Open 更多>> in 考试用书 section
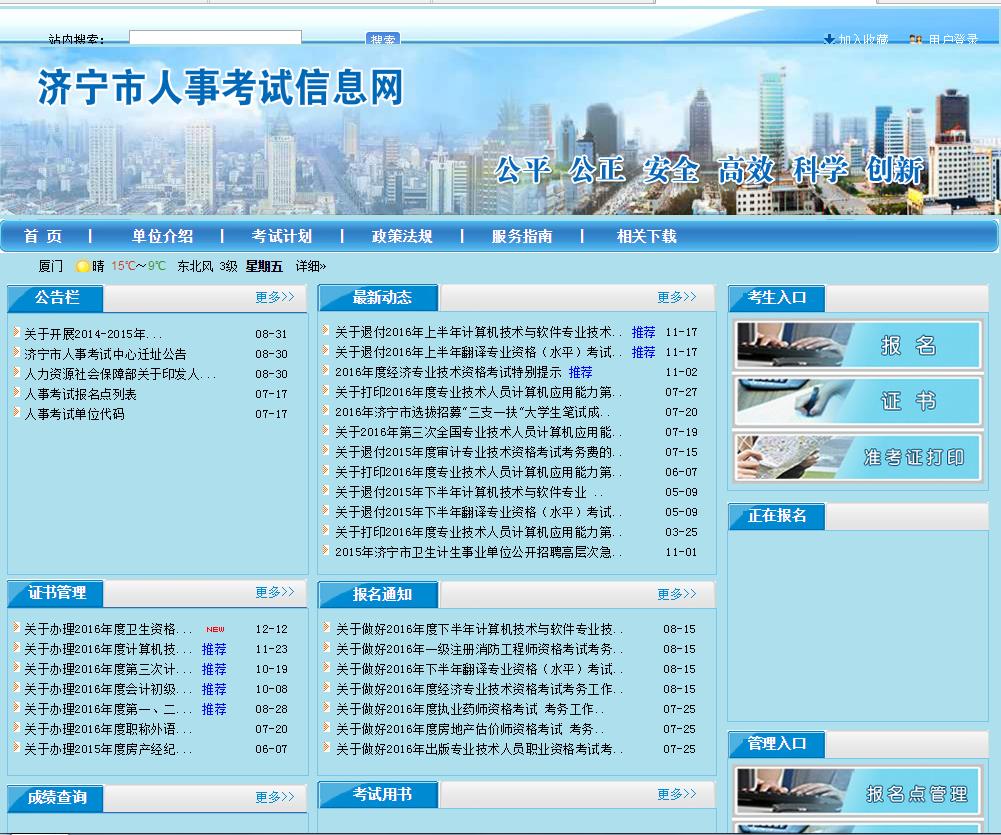This screenshot has height=835, width=1001. pos(677,794)
